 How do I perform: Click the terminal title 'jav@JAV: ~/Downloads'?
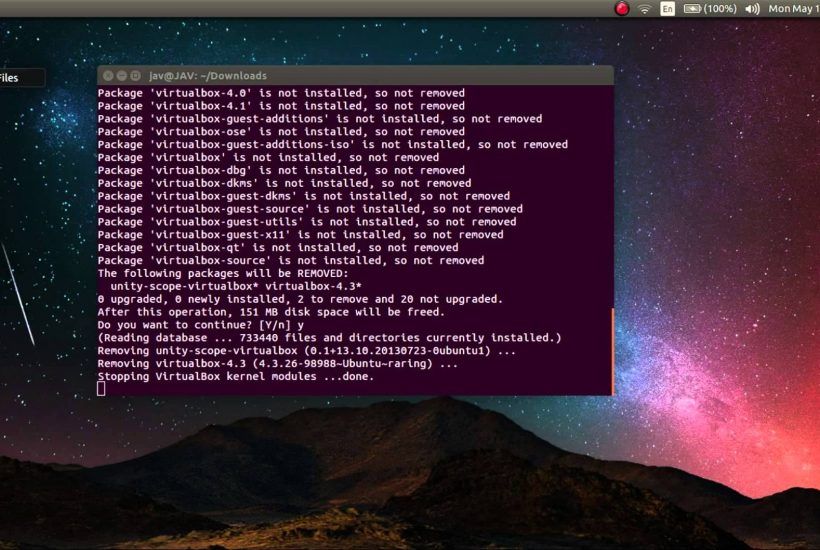pyautogui.click(x=208, y=76)
